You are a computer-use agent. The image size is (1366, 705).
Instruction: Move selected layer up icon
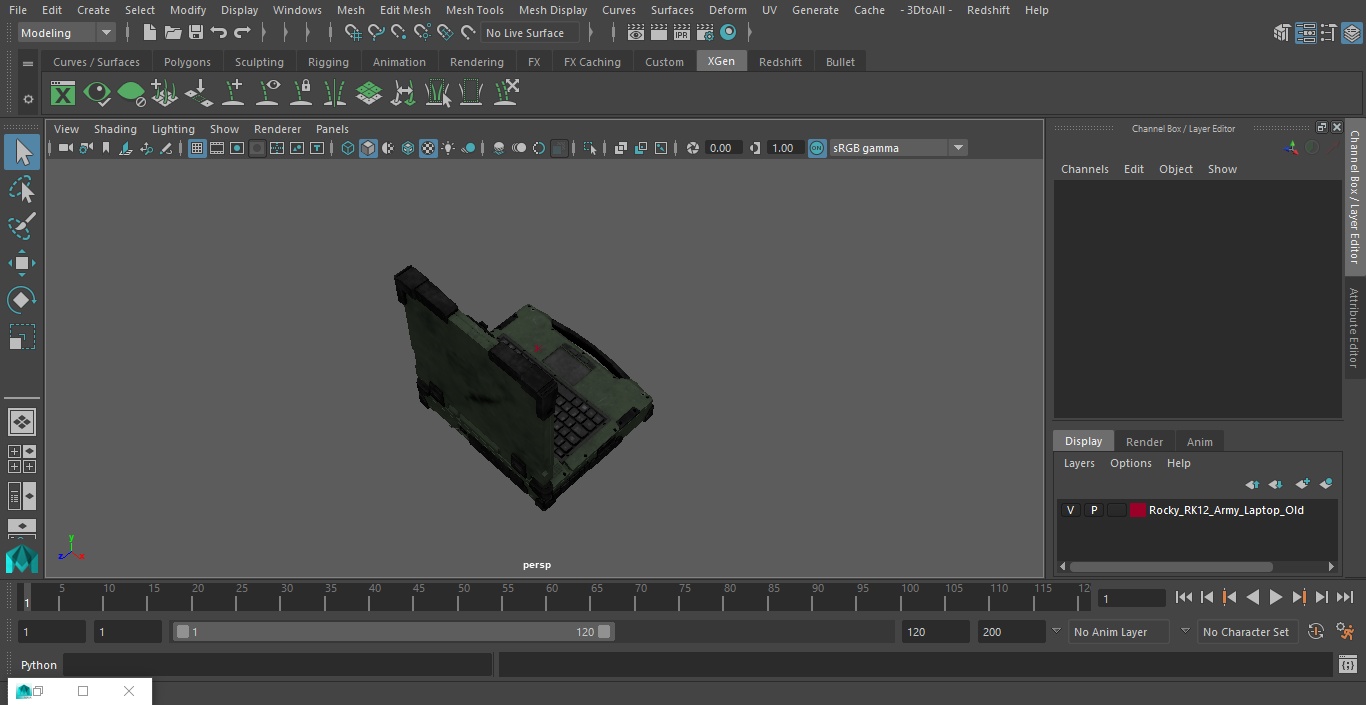[x=1252, y=484]
